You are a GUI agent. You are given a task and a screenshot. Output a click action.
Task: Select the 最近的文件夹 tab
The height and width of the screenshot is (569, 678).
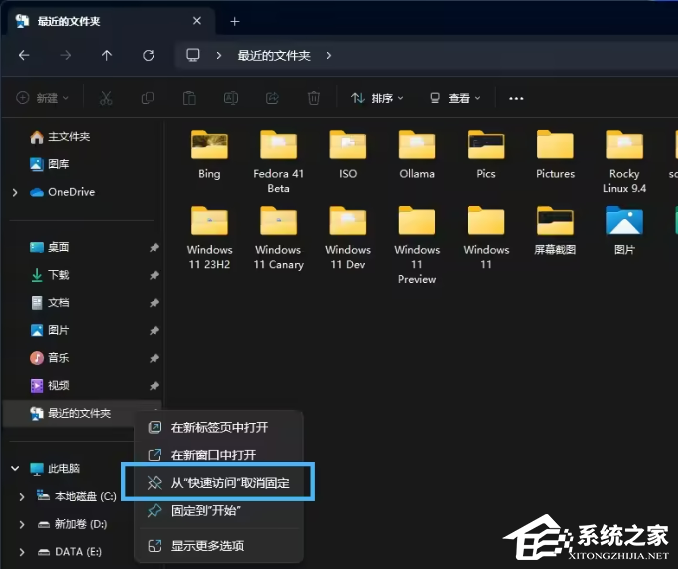[112, 21]
